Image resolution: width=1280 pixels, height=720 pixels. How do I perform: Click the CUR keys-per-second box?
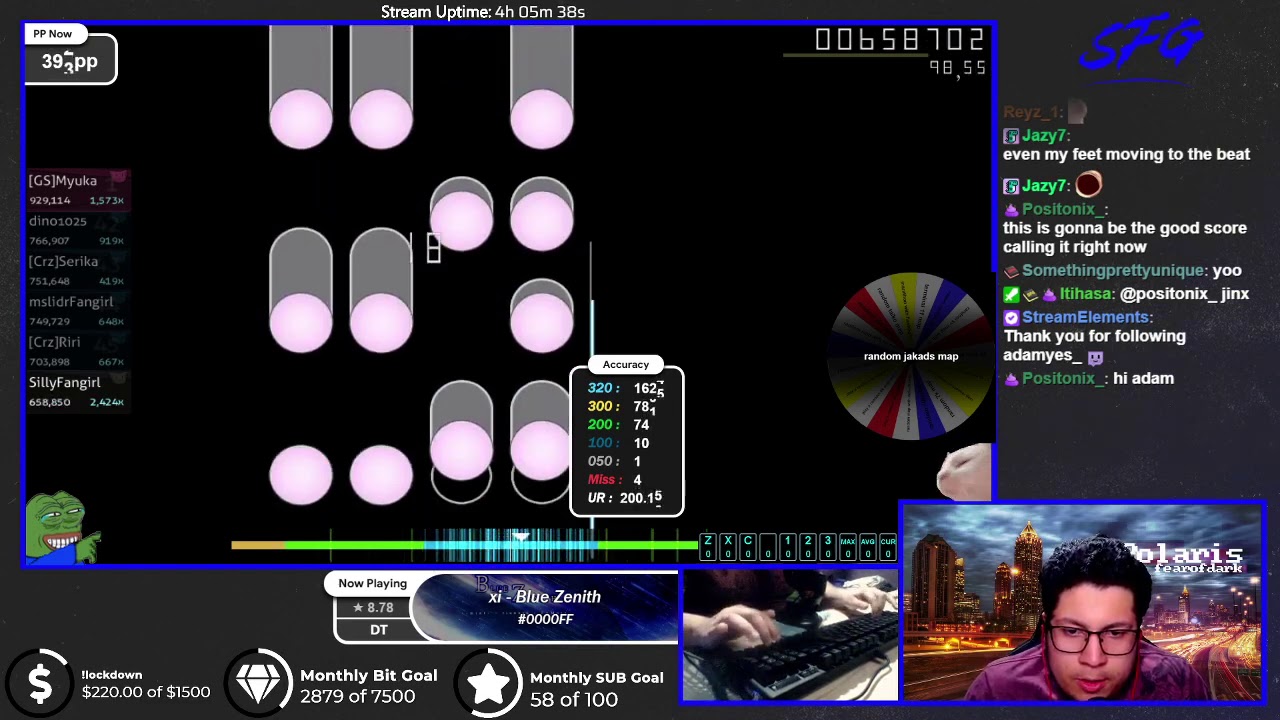pyautogui.click(x=888, y=547)
